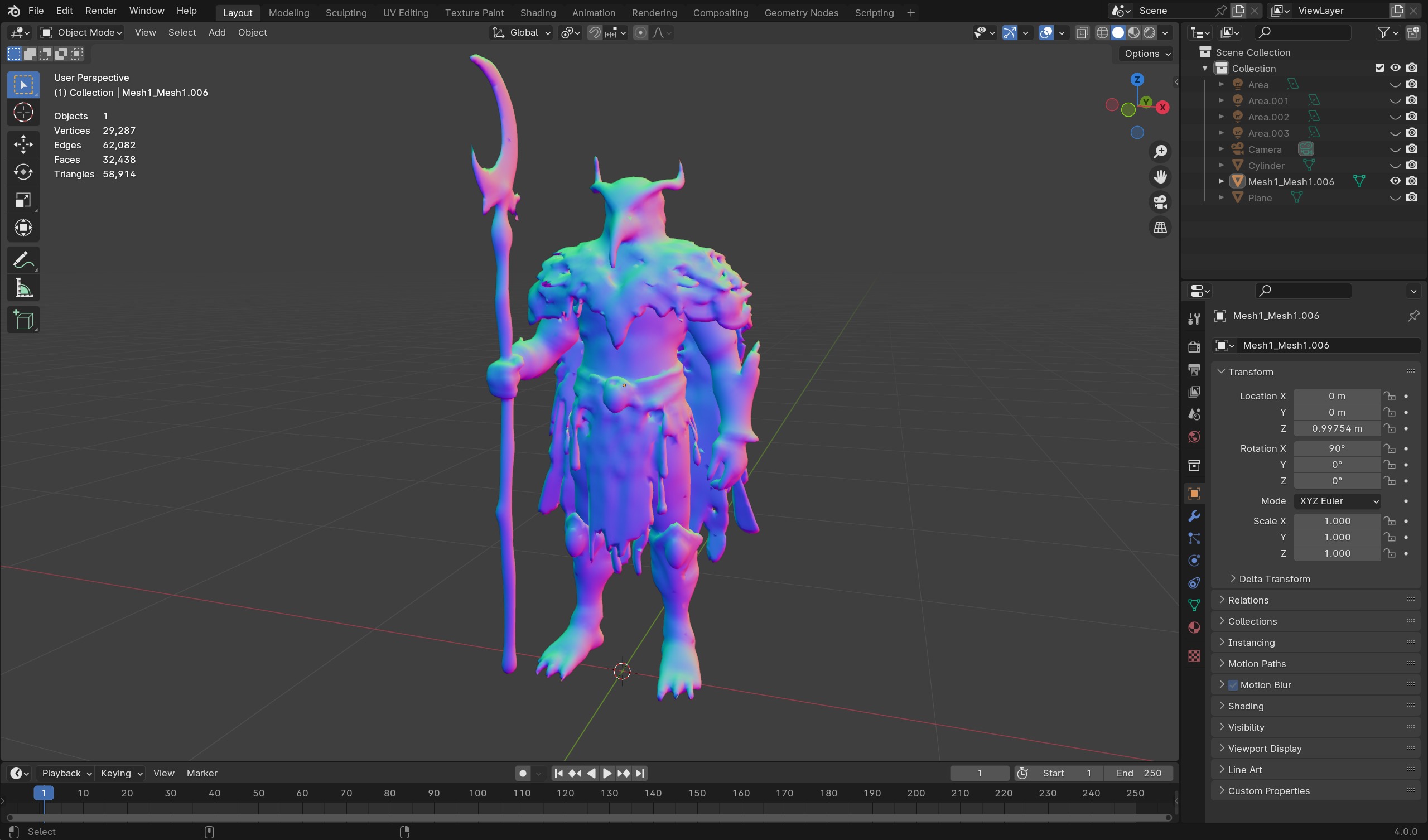Open the View Layer properties tab
Viewport: 1428px width, 840px height.
pyautogui.click(x=1194, y=392)
